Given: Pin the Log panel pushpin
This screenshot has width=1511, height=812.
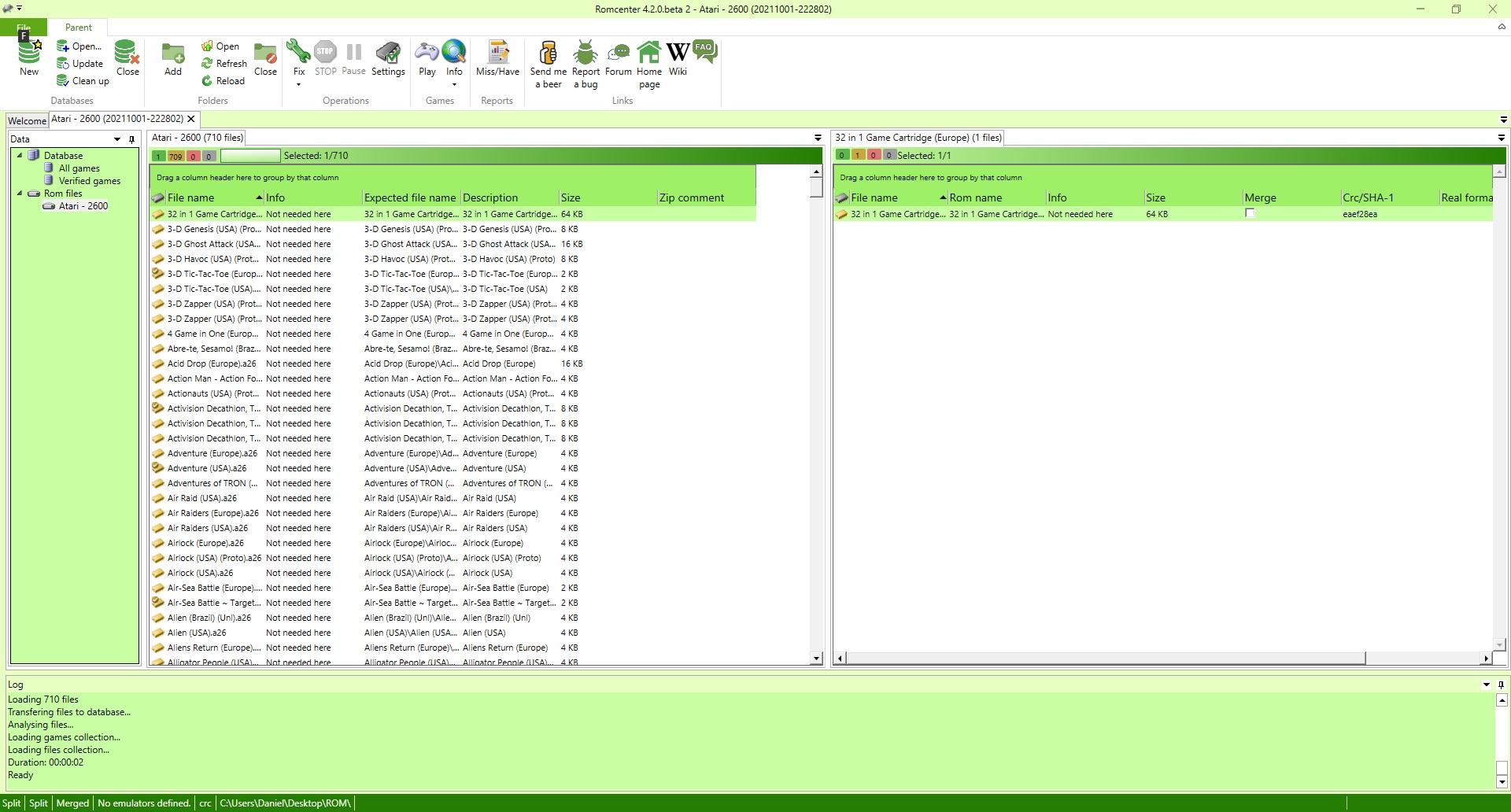Looking at the screenshot, I should 1501,685.
